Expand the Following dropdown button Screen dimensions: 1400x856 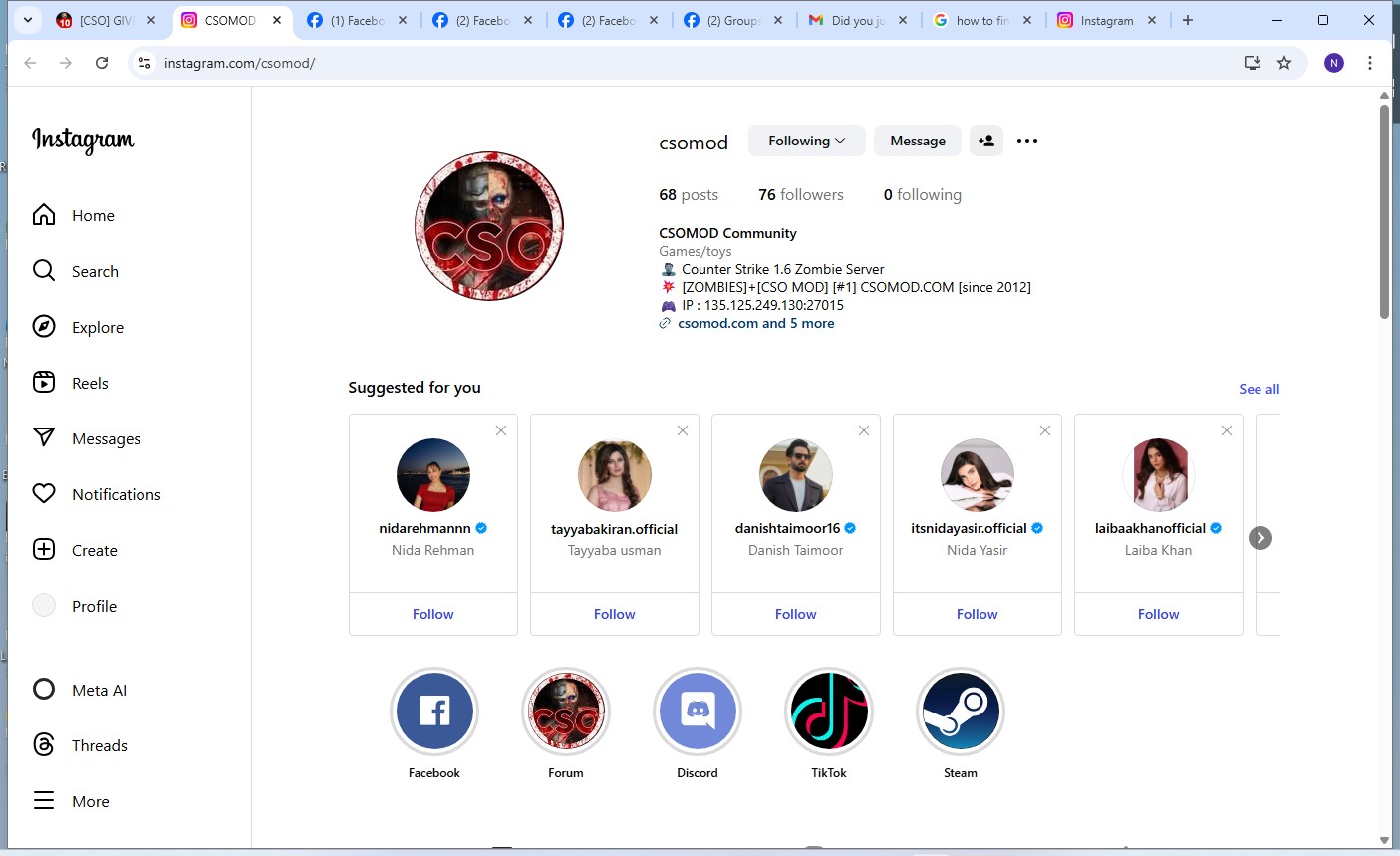point(806,141)
